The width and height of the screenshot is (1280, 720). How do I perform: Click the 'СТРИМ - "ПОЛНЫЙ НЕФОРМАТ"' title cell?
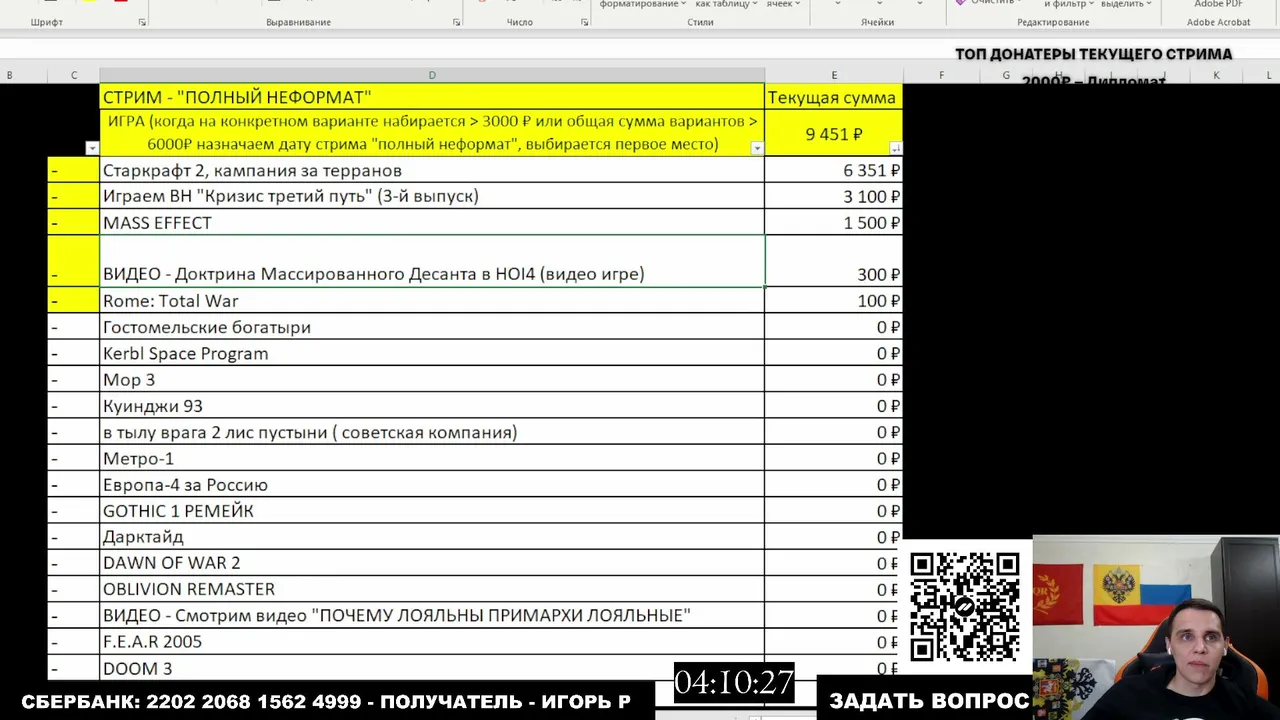[x=432, y=97]
